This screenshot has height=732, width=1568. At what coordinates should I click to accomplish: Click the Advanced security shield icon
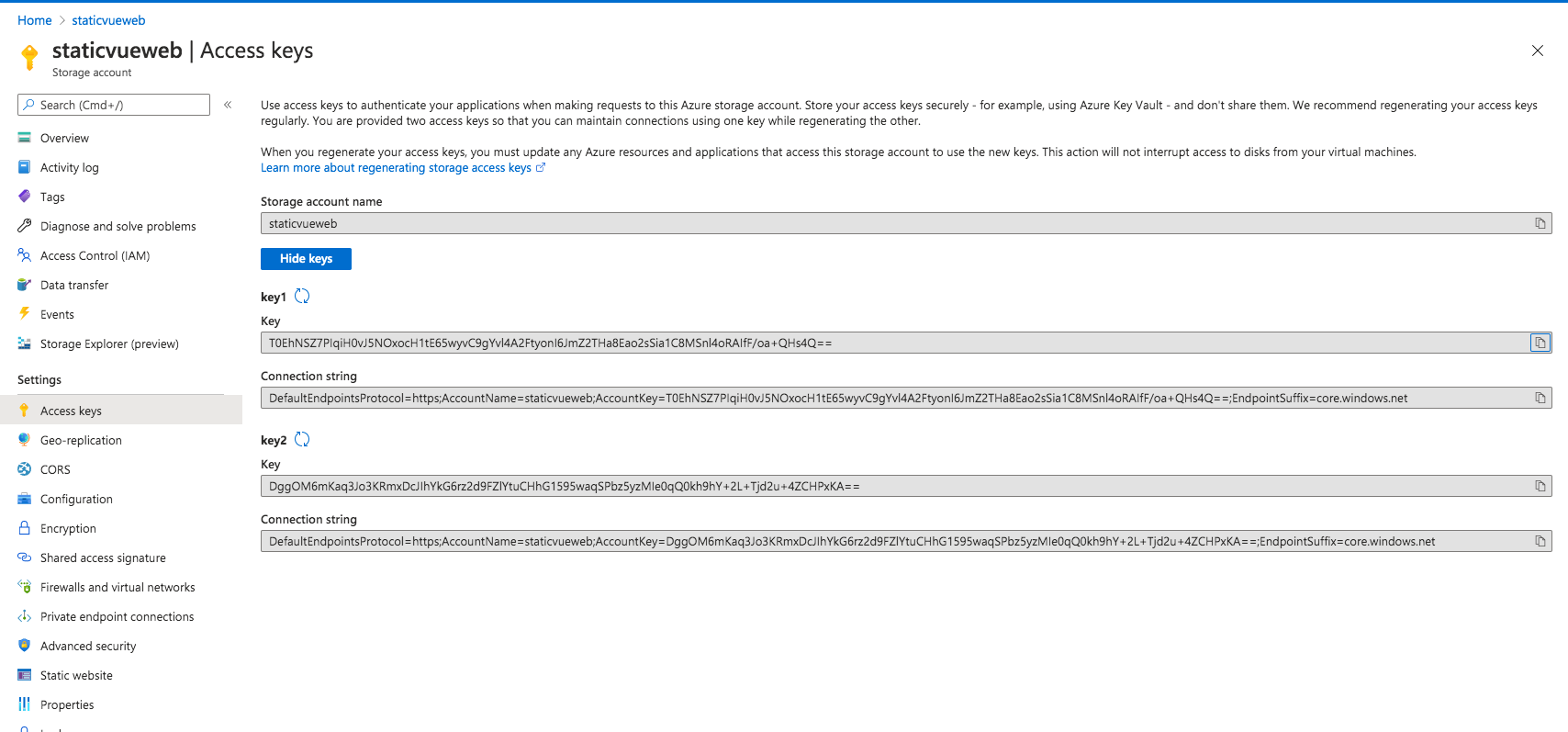click(25, 646)
